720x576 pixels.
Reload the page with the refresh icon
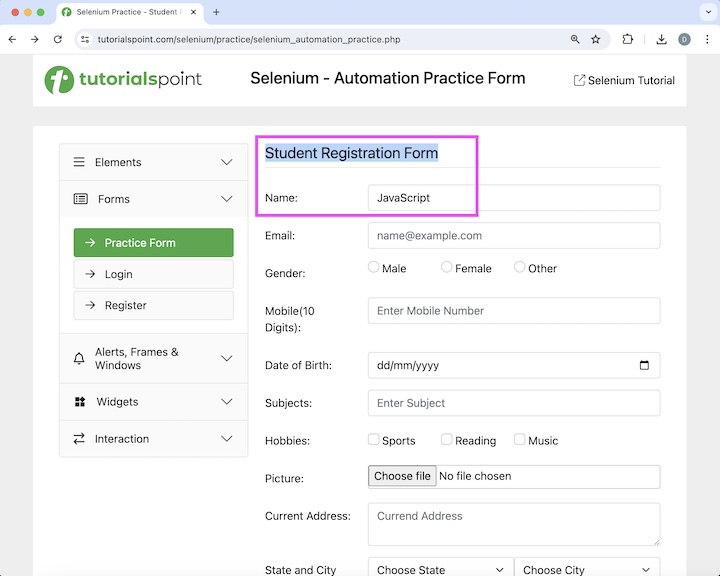pos(58,39)
